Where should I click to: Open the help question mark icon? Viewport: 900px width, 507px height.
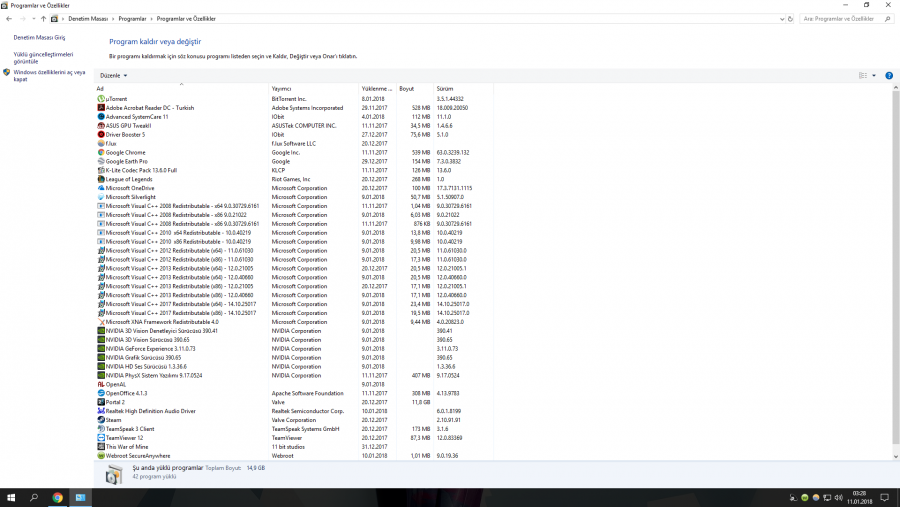pos(889,75)
